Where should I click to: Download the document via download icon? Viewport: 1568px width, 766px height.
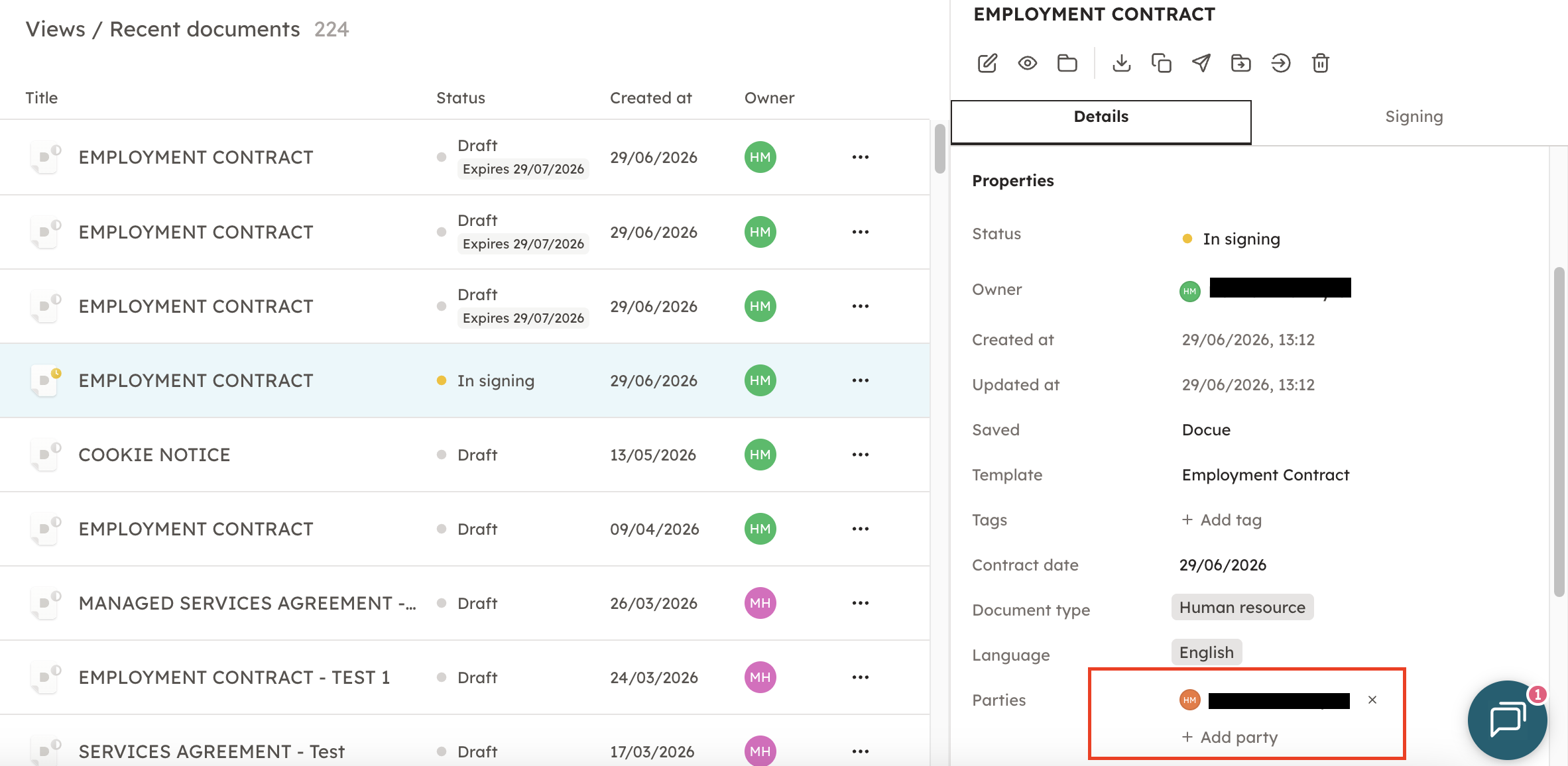(x=1122, y=63)
